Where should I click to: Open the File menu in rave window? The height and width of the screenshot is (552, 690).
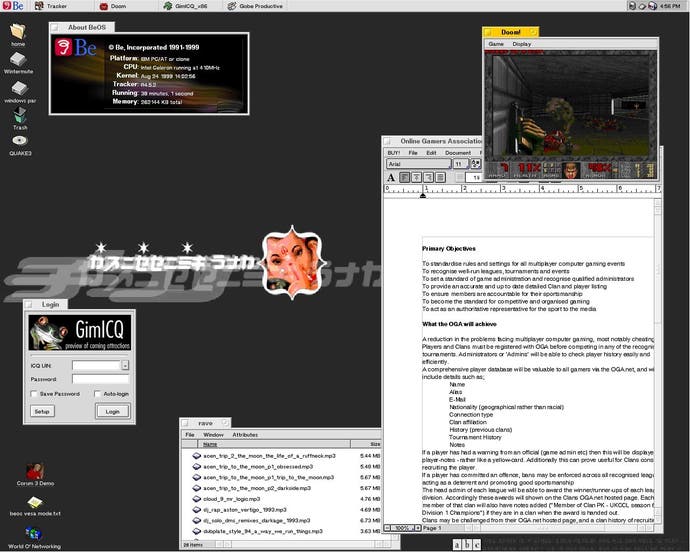[190, 435]
